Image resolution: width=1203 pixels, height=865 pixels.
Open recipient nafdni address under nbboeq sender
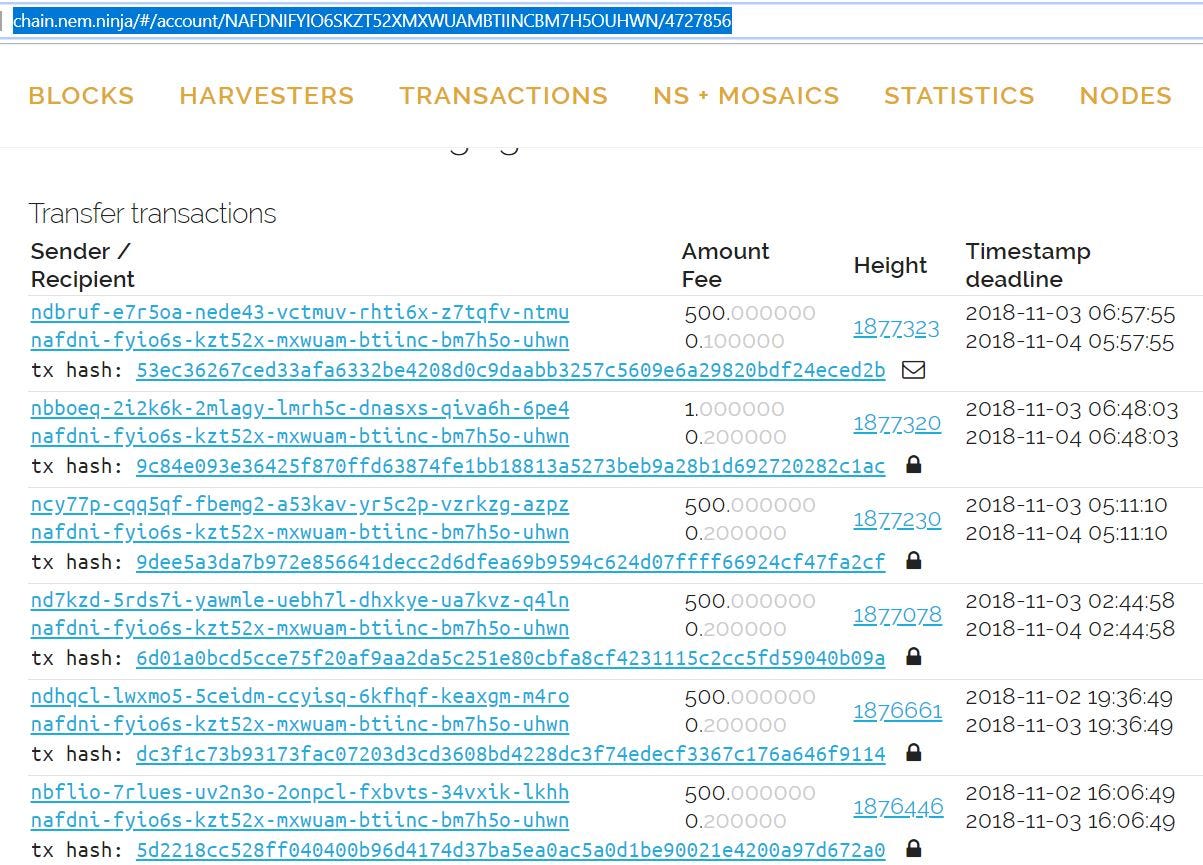click(x=300, y=436)
